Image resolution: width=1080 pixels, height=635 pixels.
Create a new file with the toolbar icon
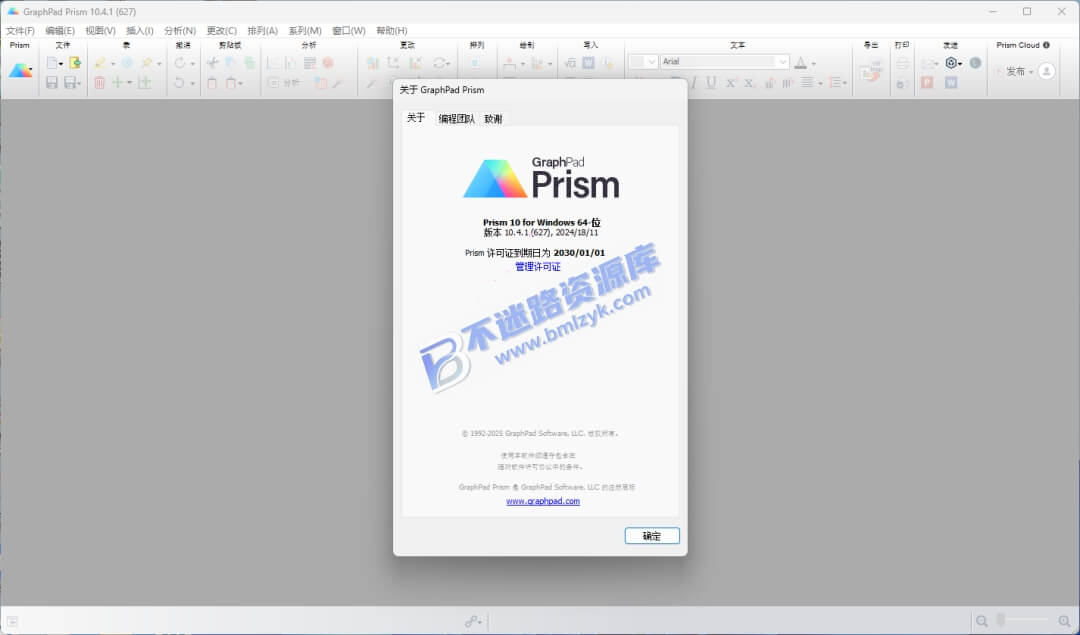52,63
